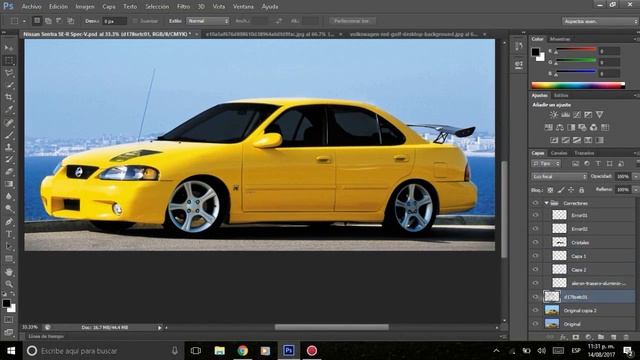Select the Original copia 2 layer thumbnail
Viewport: 640px width, 360px height.
552,310
